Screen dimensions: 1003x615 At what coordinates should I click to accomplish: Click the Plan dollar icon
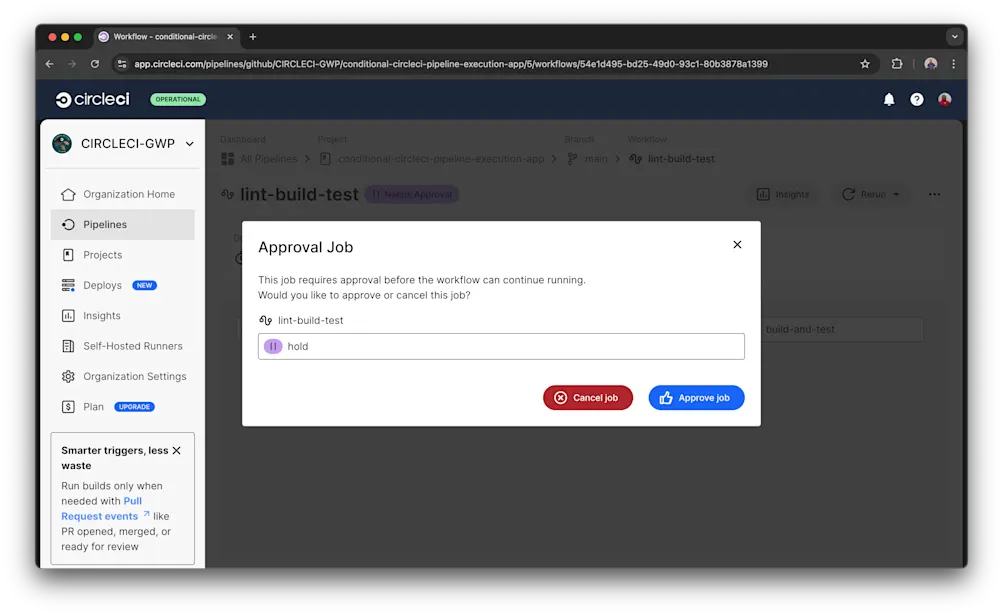68,407
